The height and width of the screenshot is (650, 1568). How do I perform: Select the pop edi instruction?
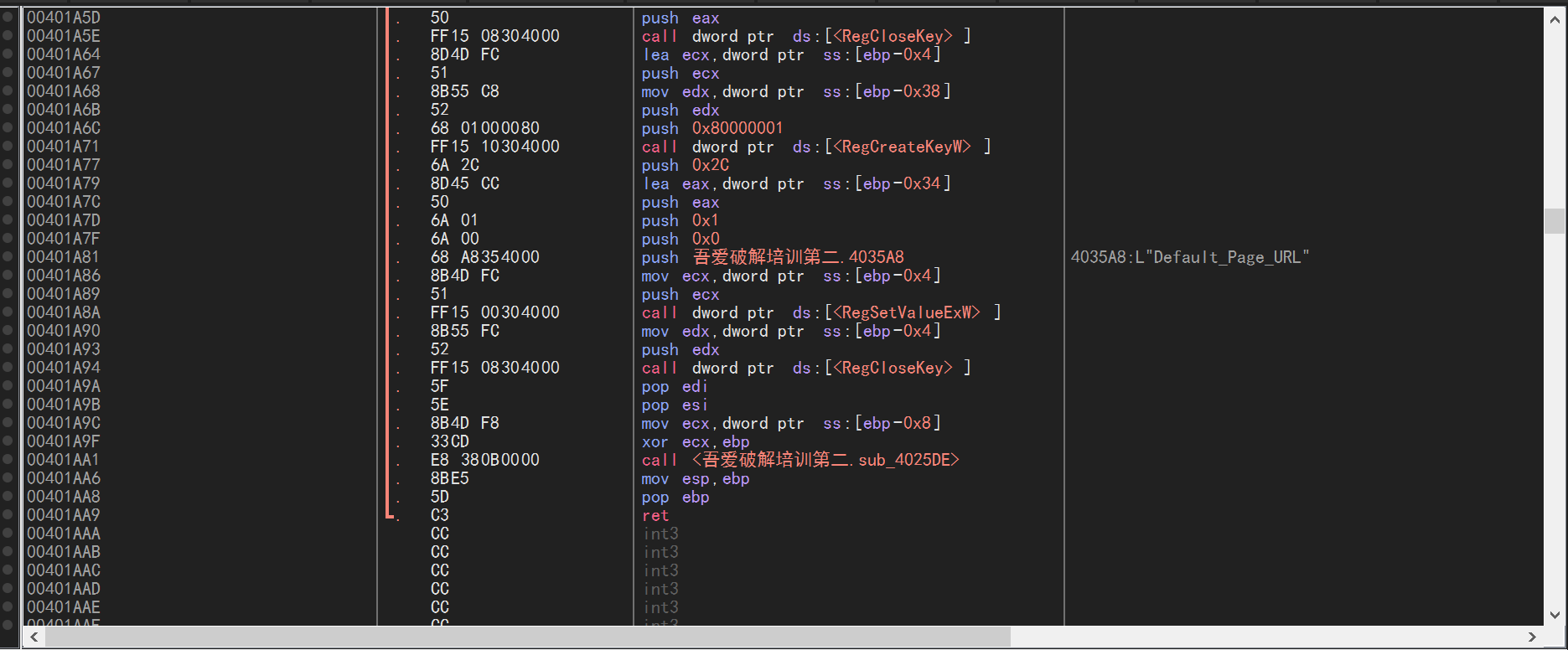pyautogui.click(x=675, y=386)
